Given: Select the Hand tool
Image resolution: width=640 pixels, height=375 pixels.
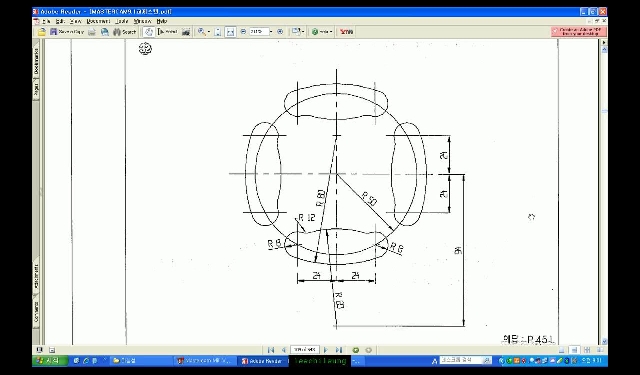Looking at the screenshot, I should [149, 32].
